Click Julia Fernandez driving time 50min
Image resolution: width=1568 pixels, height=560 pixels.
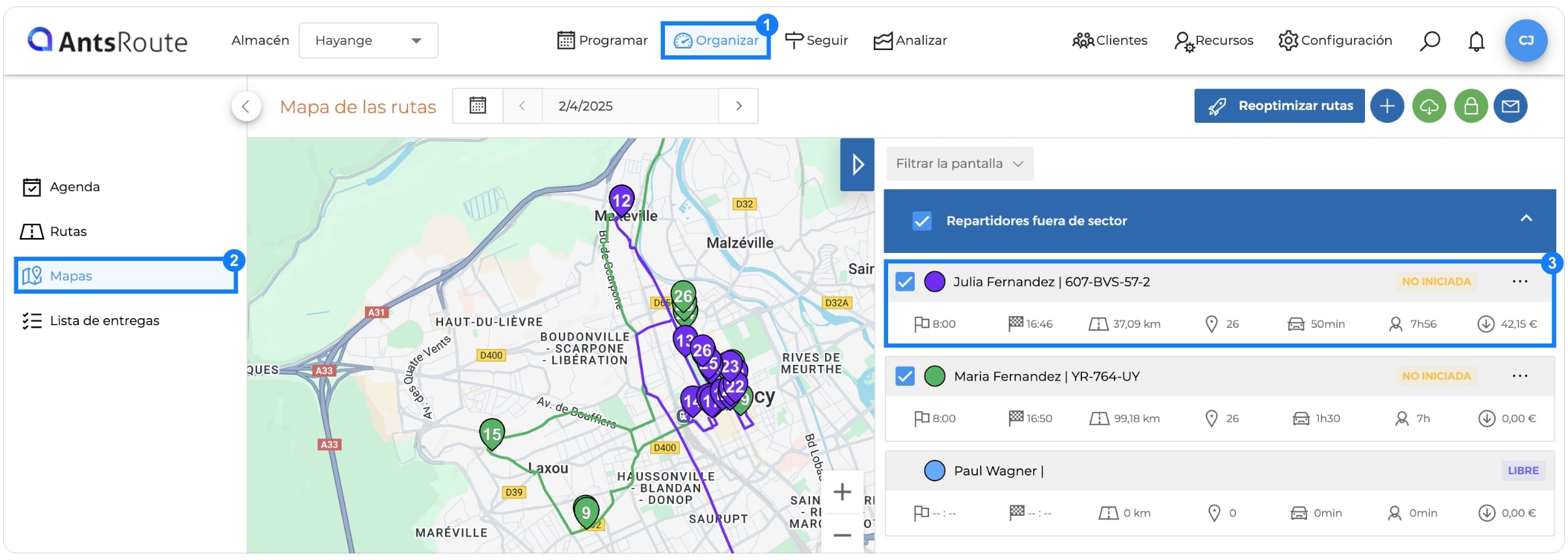(x=1317, y=324)
